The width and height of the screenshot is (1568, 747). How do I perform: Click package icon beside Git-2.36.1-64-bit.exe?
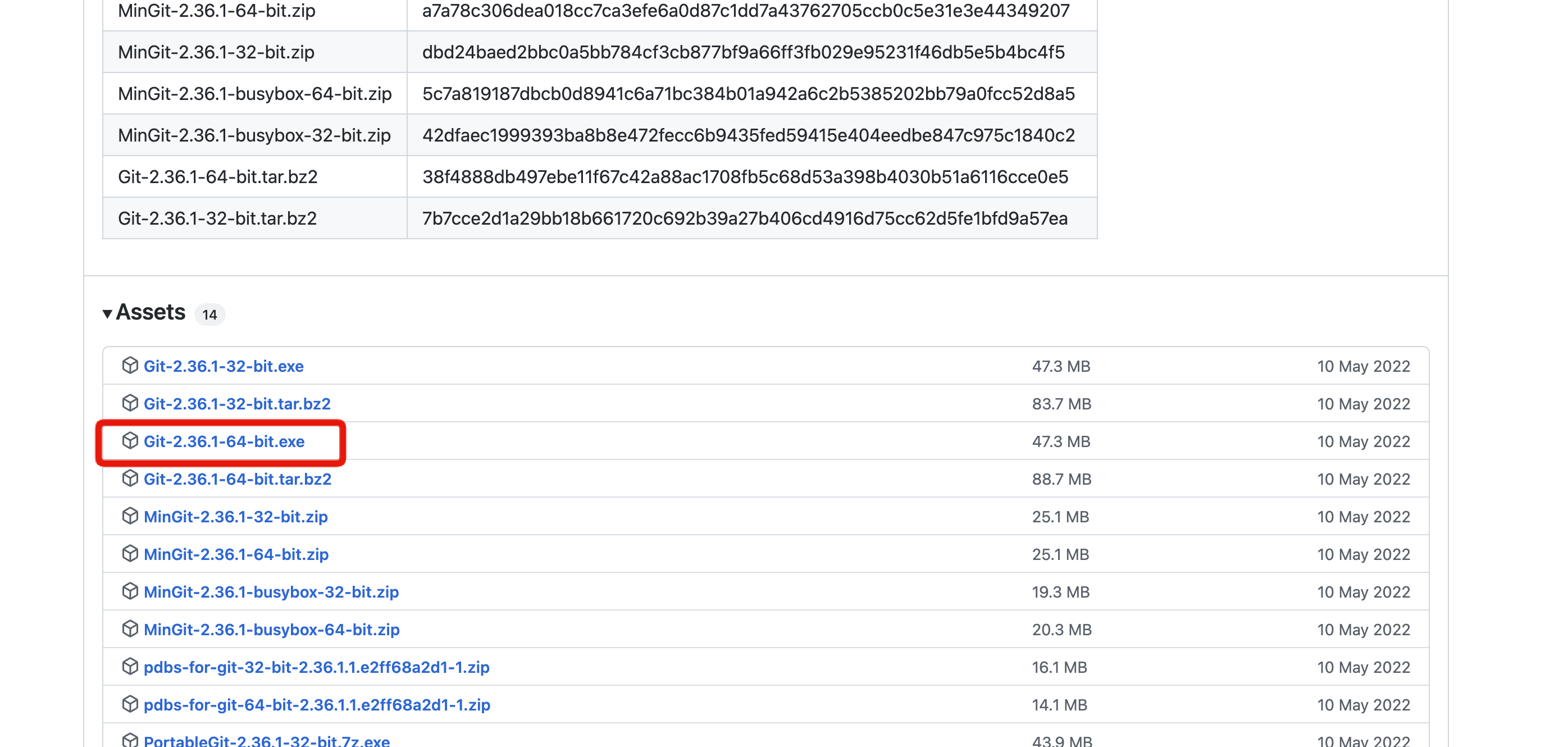click(x=130, y=441)
